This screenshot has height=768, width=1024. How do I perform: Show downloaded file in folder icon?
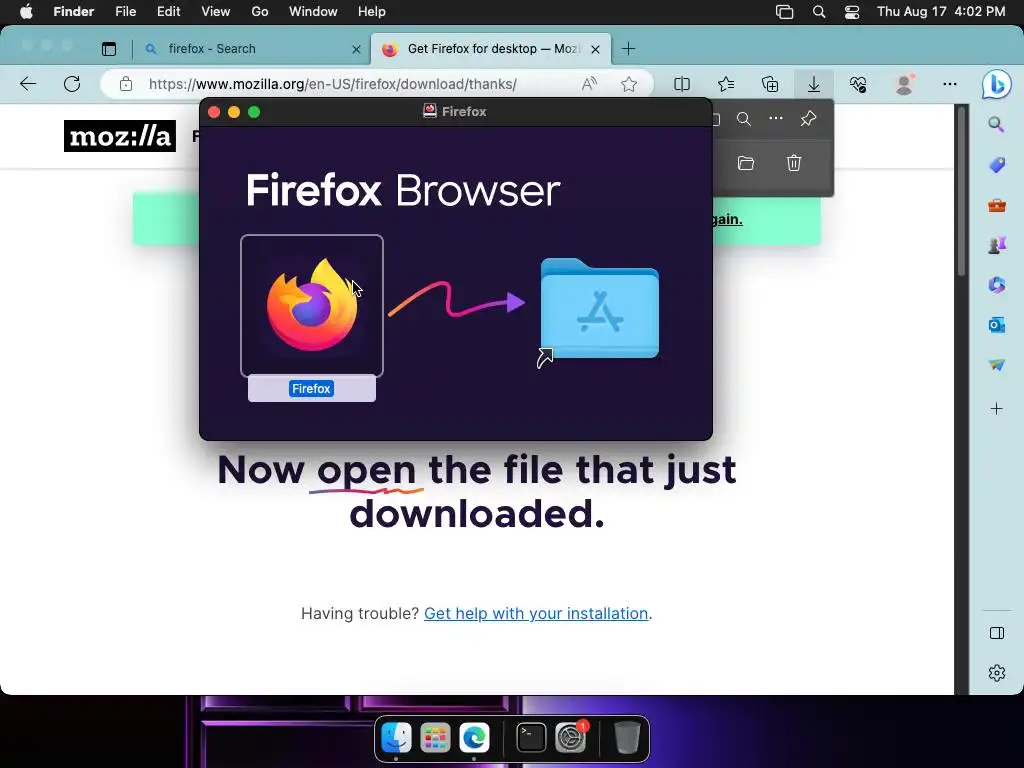tap(746, 163)
